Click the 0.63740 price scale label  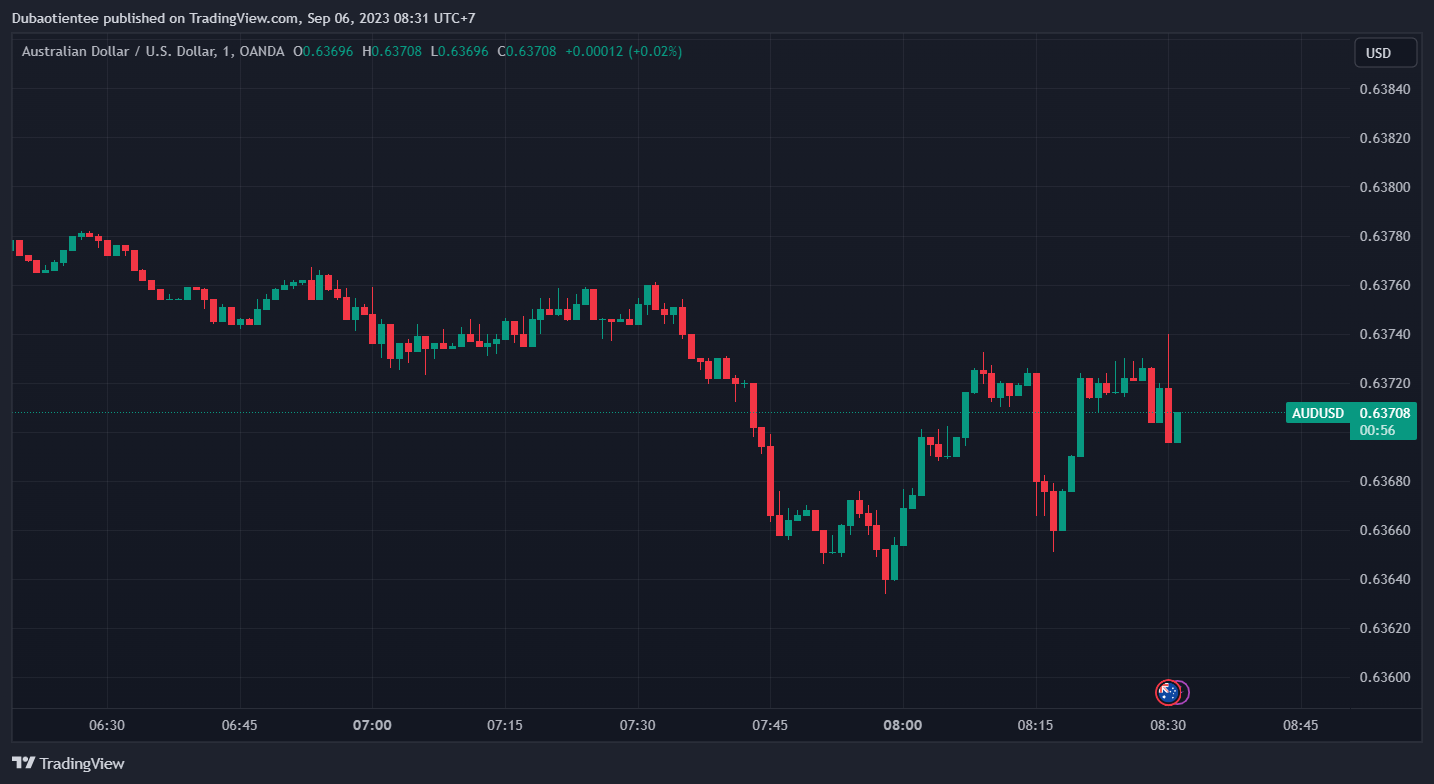pyautogui.click(x=1384, y=334)
